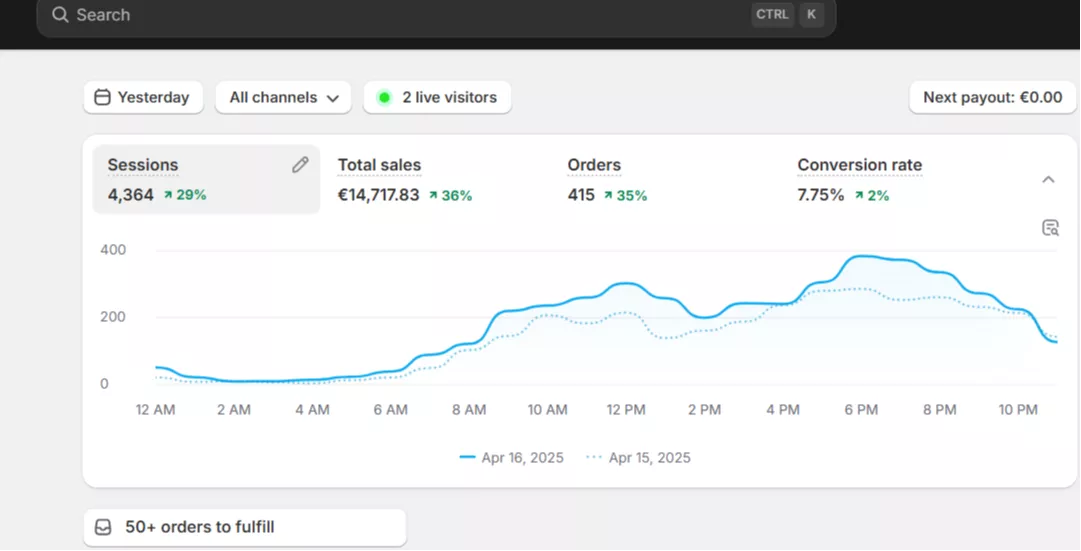Open Next payout €0.00 button

(x=992, y=98)
